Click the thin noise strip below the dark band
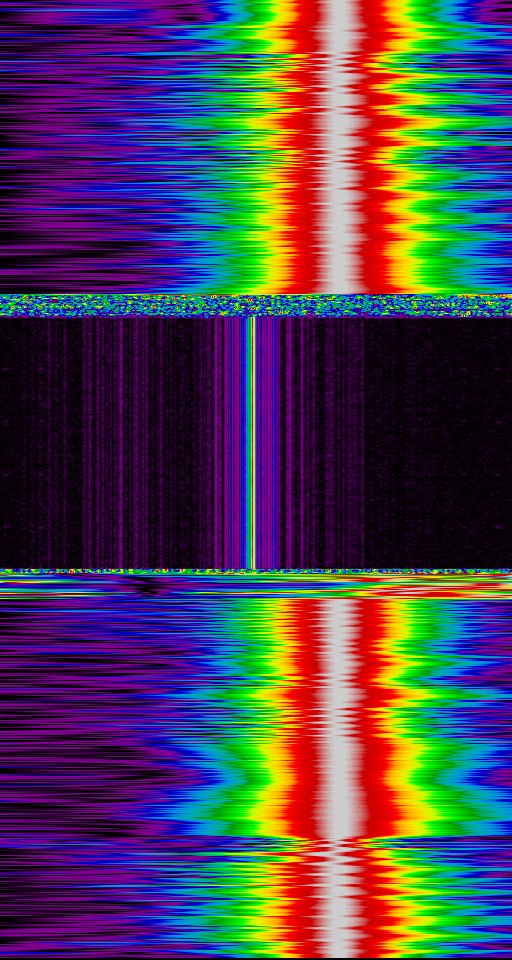 [x=256, y=571]
